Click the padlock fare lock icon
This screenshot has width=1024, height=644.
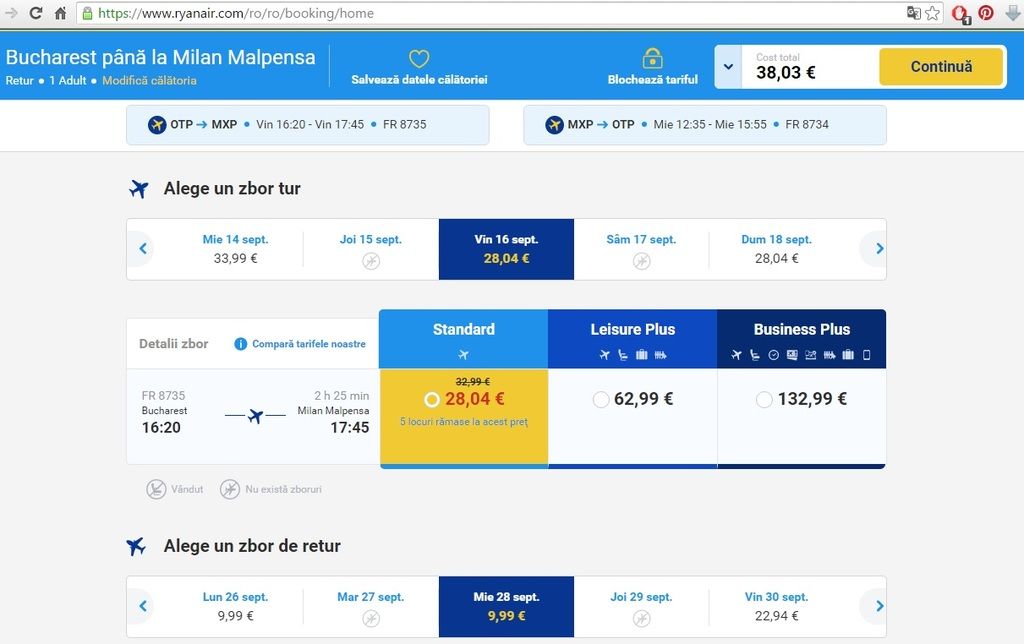point(652,58)
